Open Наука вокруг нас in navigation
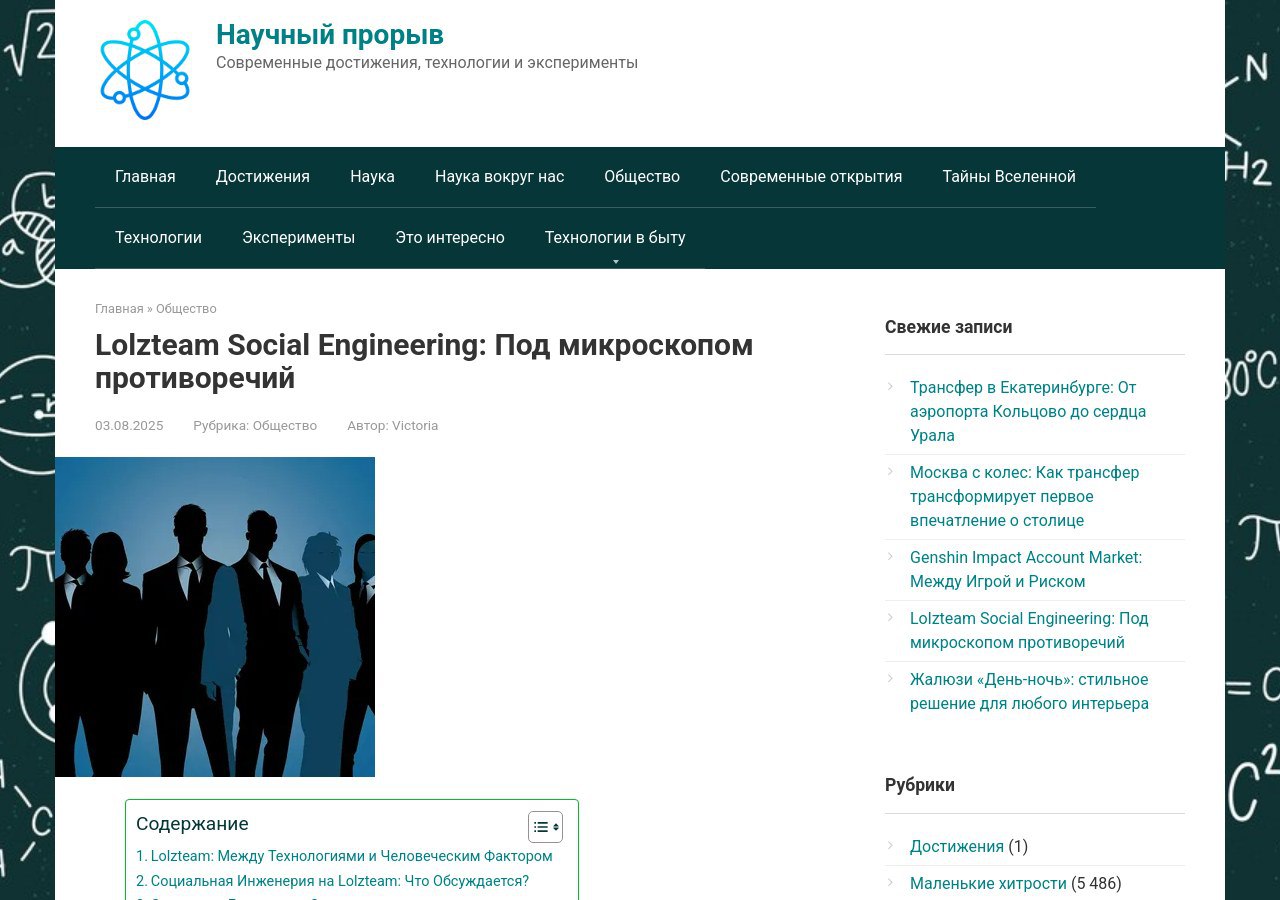This screenshot has height=900, width=1280. [499, 177]
